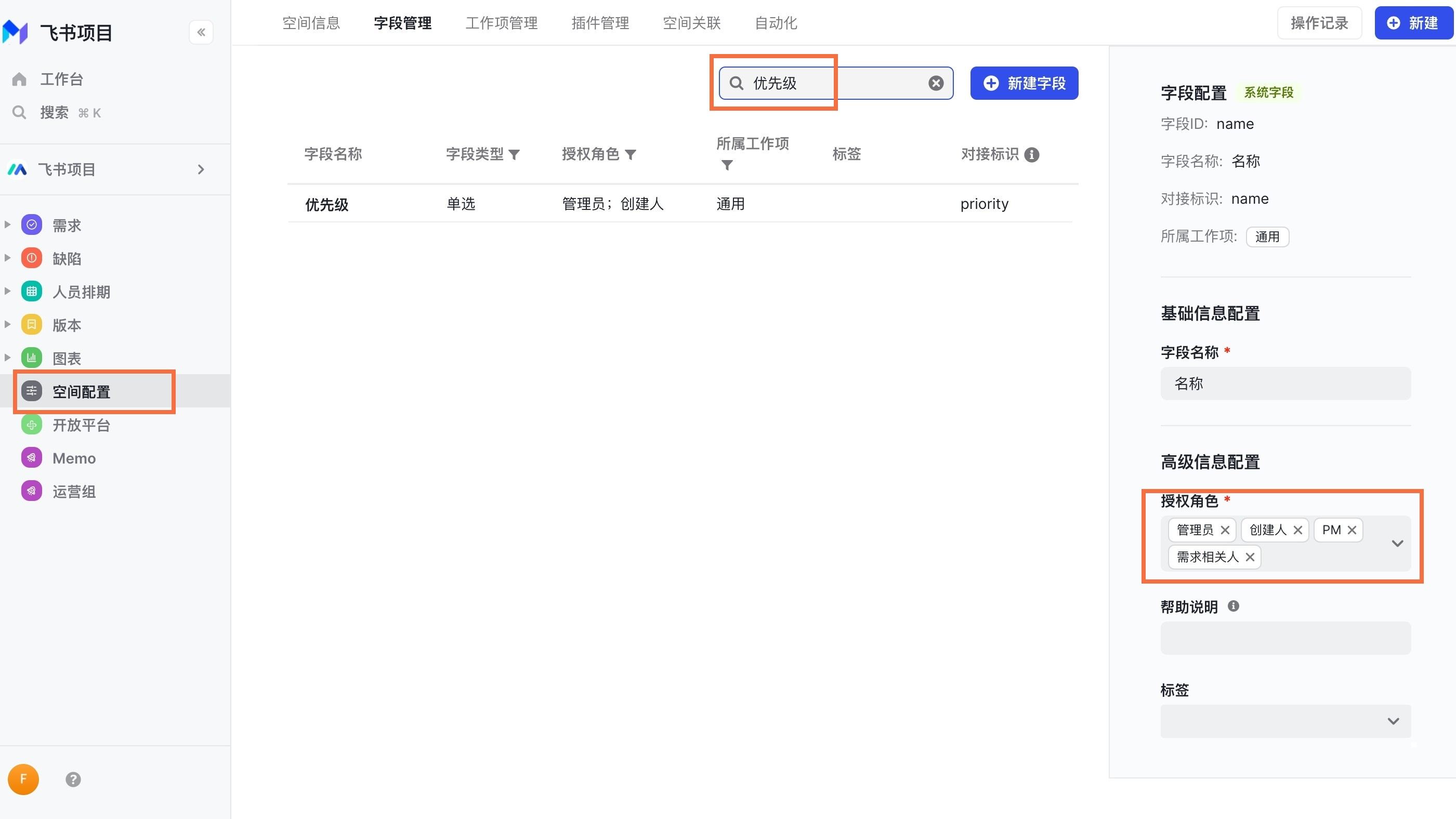
Task: Click the 缺陷 red icon
Action: tap(32, 258)
